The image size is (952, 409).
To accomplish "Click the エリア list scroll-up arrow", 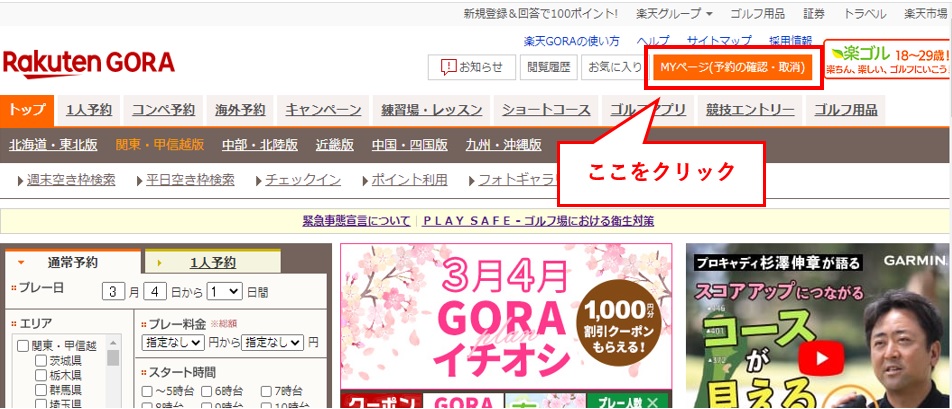I will click(x=113, y=342).
